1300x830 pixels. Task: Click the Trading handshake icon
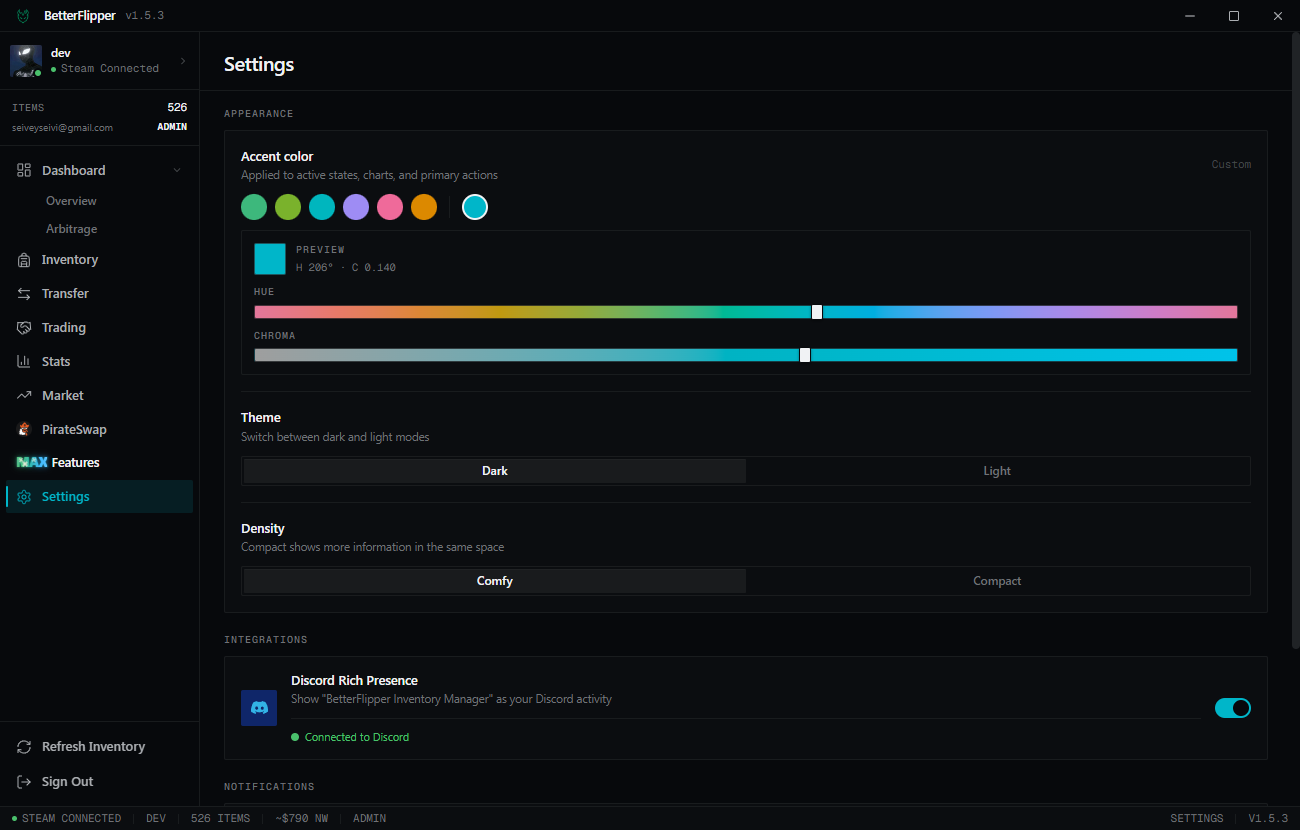pos(24,328)
